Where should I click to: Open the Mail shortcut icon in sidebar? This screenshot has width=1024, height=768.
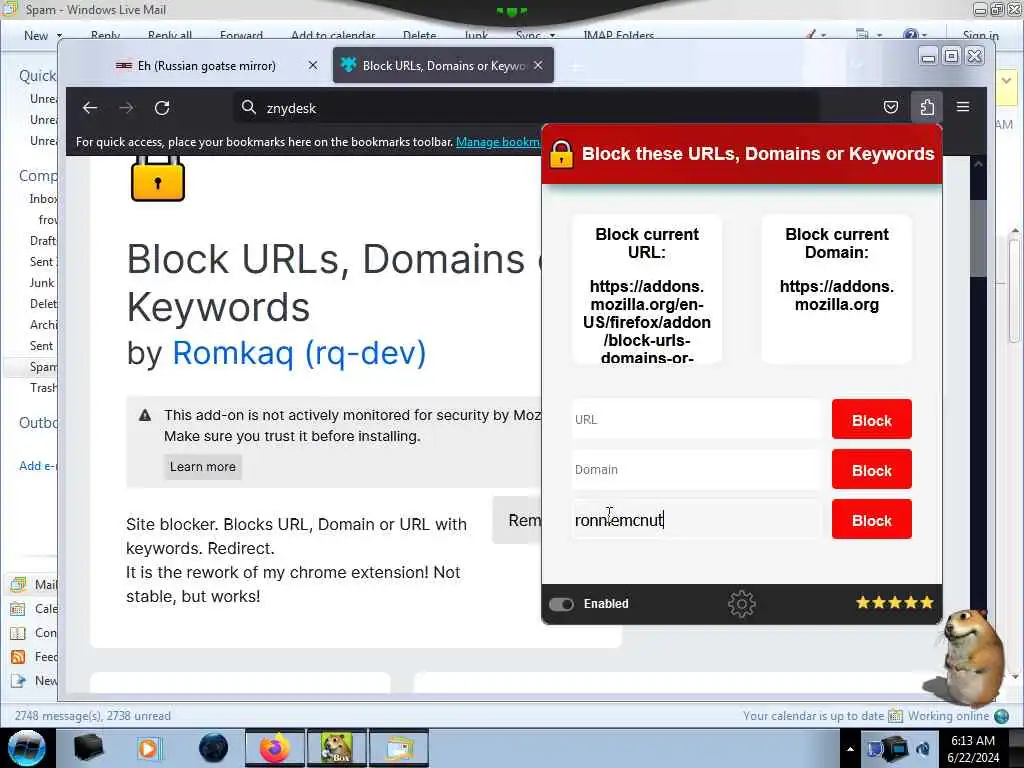[18, 584]
